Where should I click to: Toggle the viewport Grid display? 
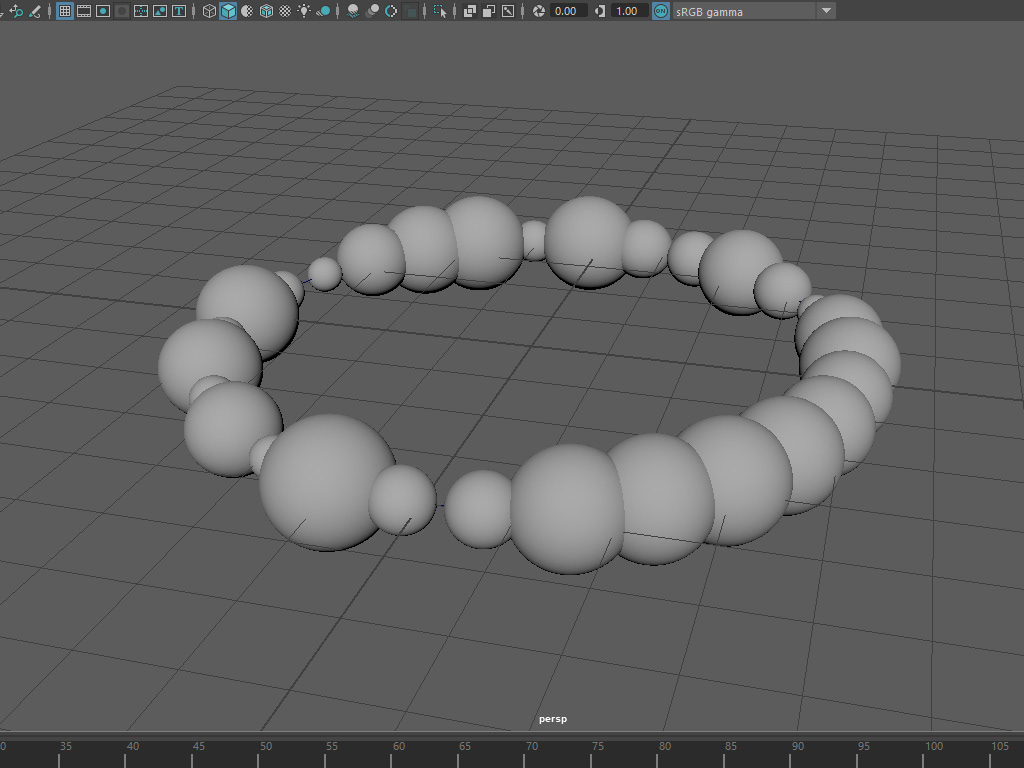coord(65,11)
